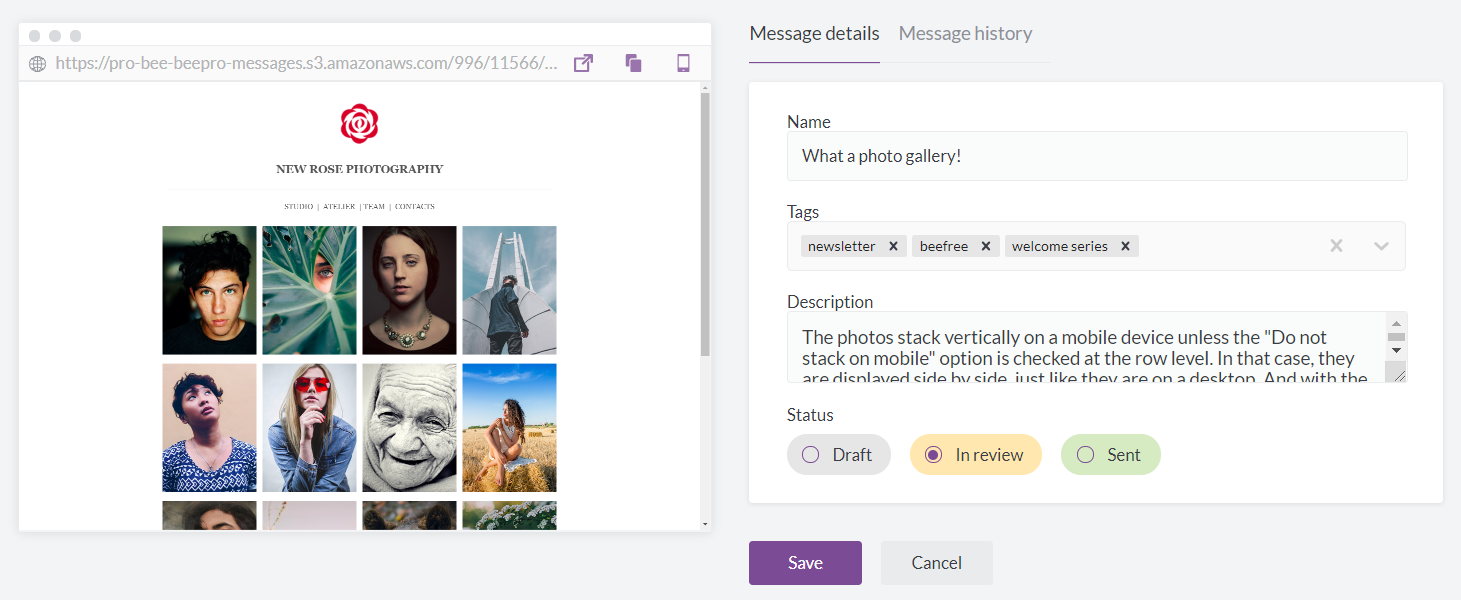
Task: Click the red sunglasses woman photo
Action: coord(309,427)
